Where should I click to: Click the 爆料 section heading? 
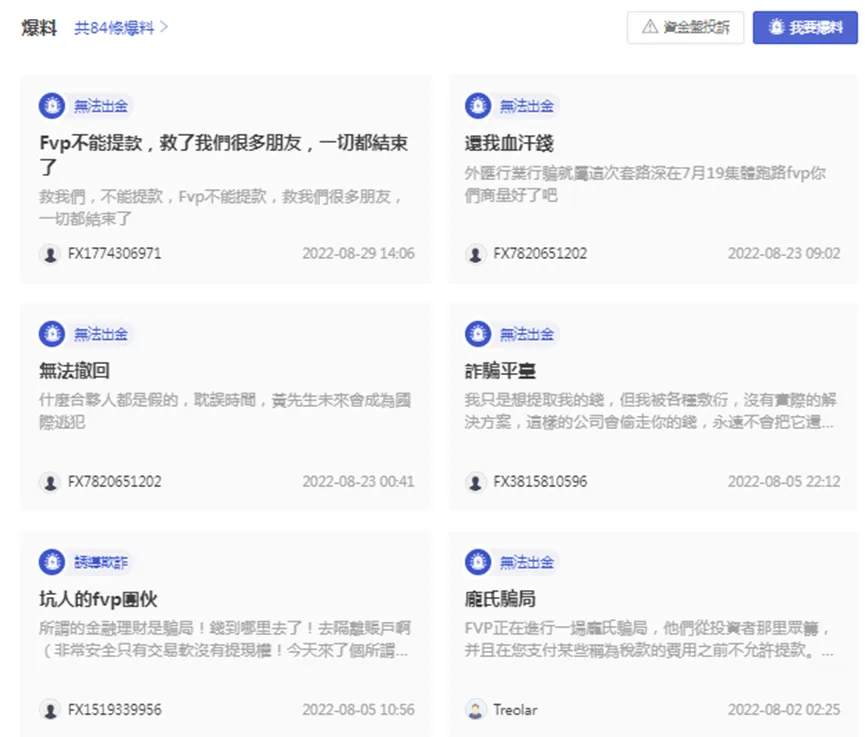tap(39, 28)
